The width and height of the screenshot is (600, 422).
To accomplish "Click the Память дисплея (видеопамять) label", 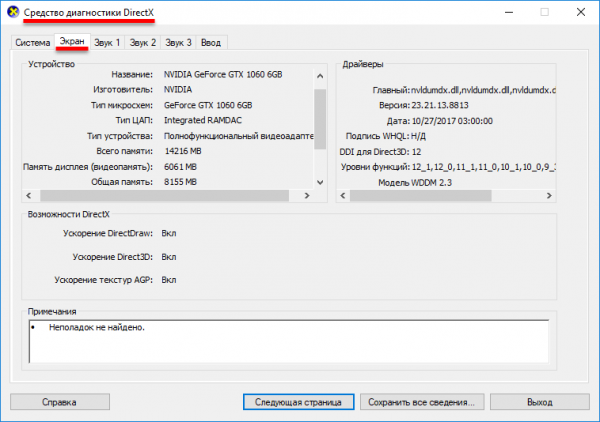I will pos(88,167).
